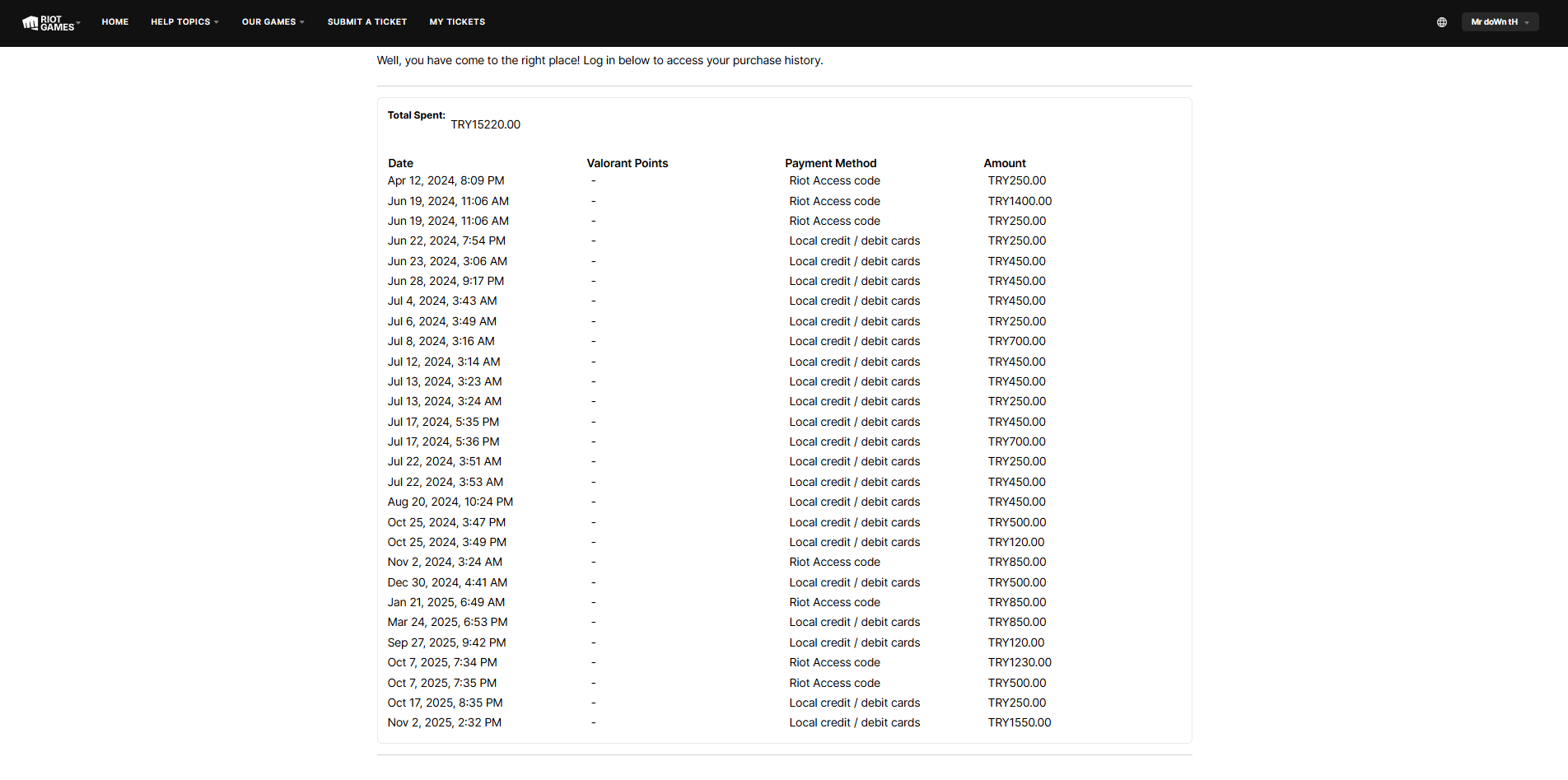Select date Apr 12, 2024, 8:09 PM
Viewport: 1568px width, 780px height.
pos(446,180)
